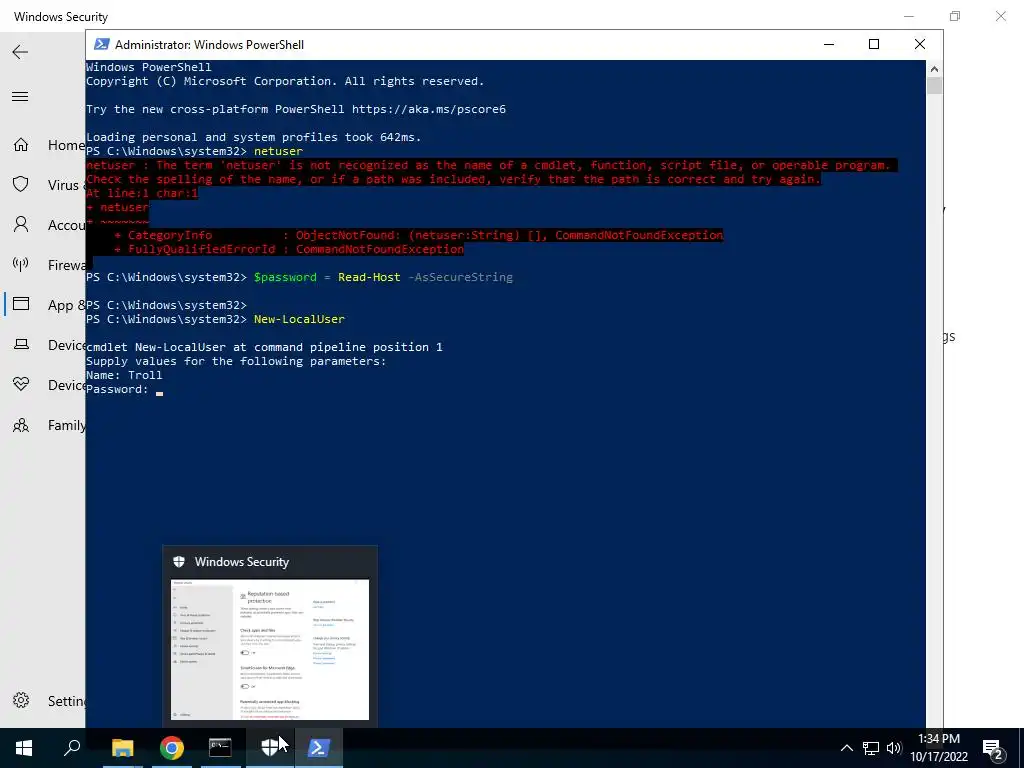Screen dimensions: 1024x768
Task: Maximize the PowerShell window
Action: coord(874,44)
